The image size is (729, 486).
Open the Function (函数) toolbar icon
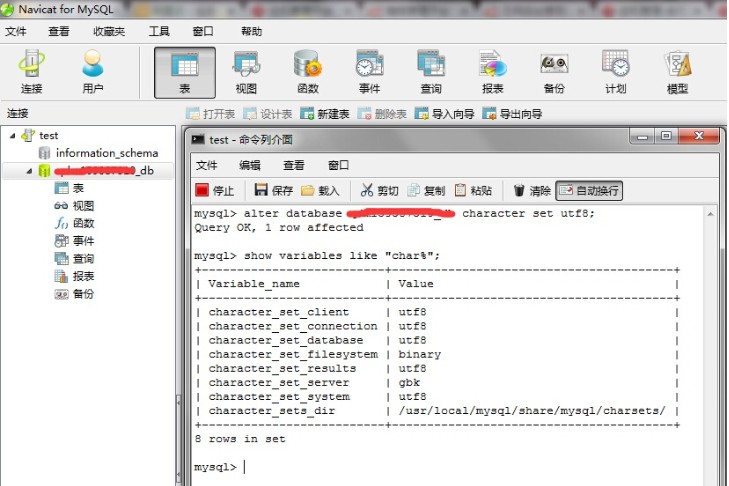(x=308, y=72)
